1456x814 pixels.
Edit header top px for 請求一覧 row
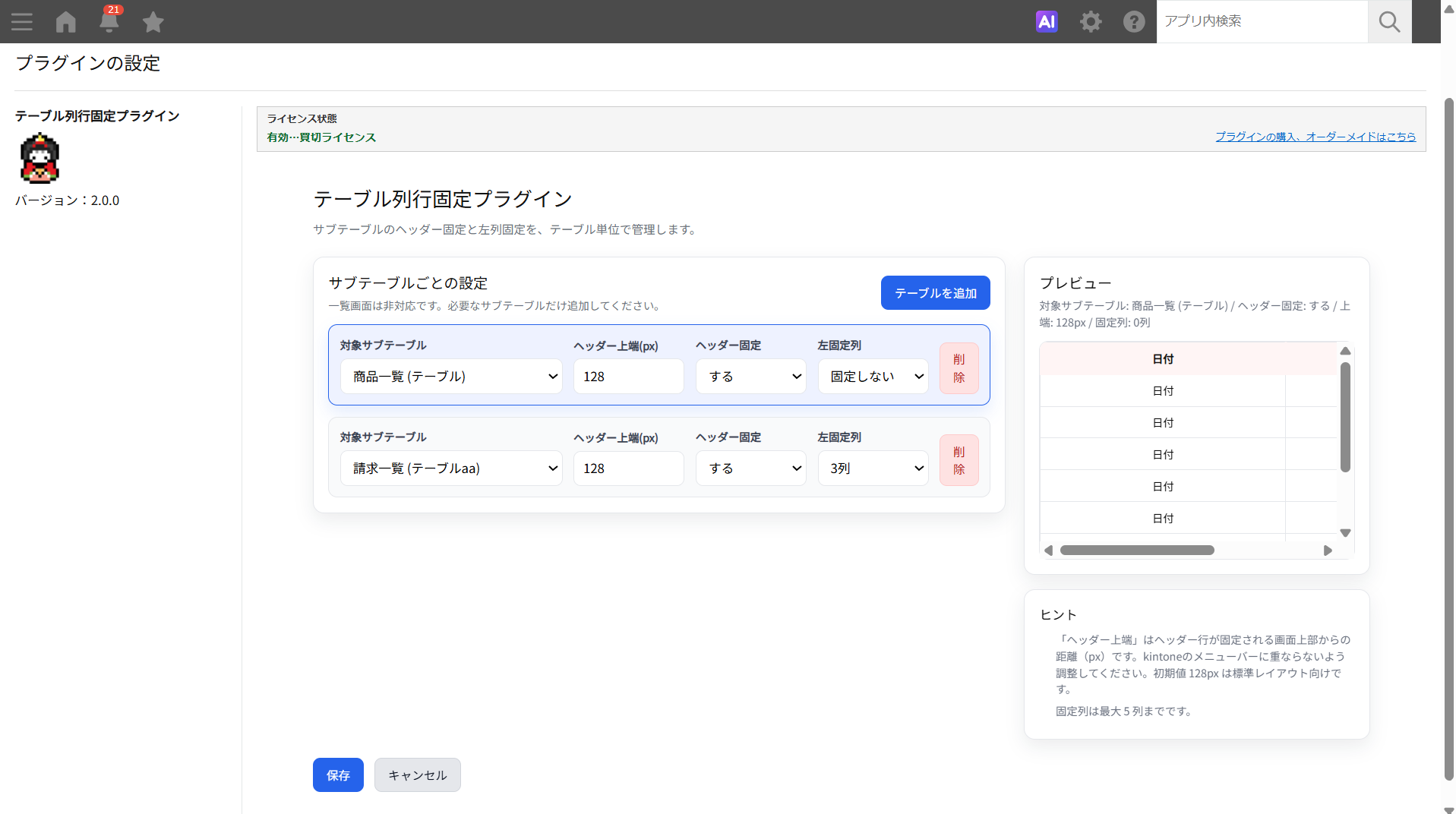click(628, 468)
